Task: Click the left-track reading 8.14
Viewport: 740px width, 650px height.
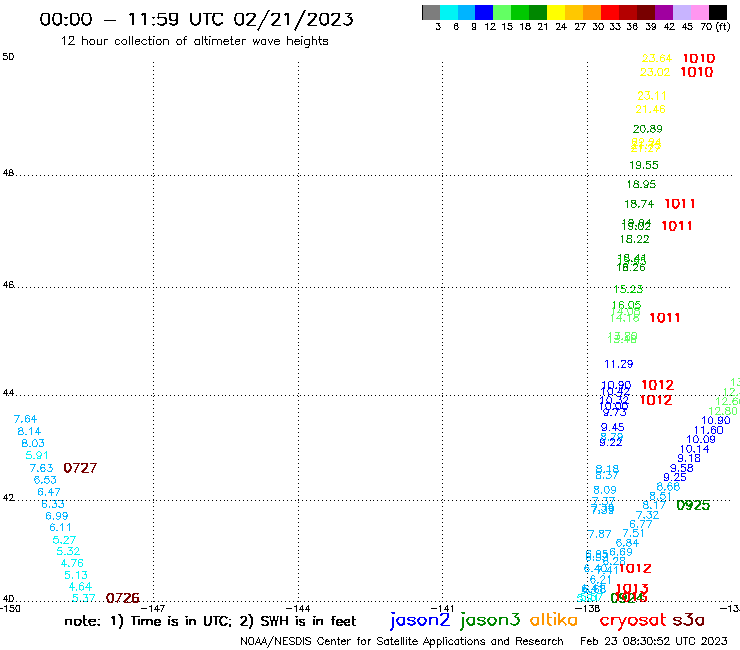Action: [x=29, y=431]
